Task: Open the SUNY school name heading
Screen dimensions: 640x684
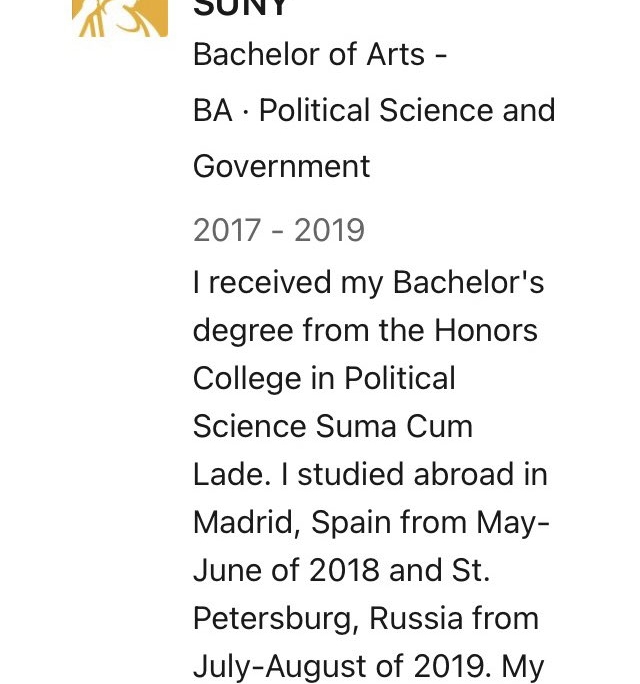Action: (x=240, y=7)
